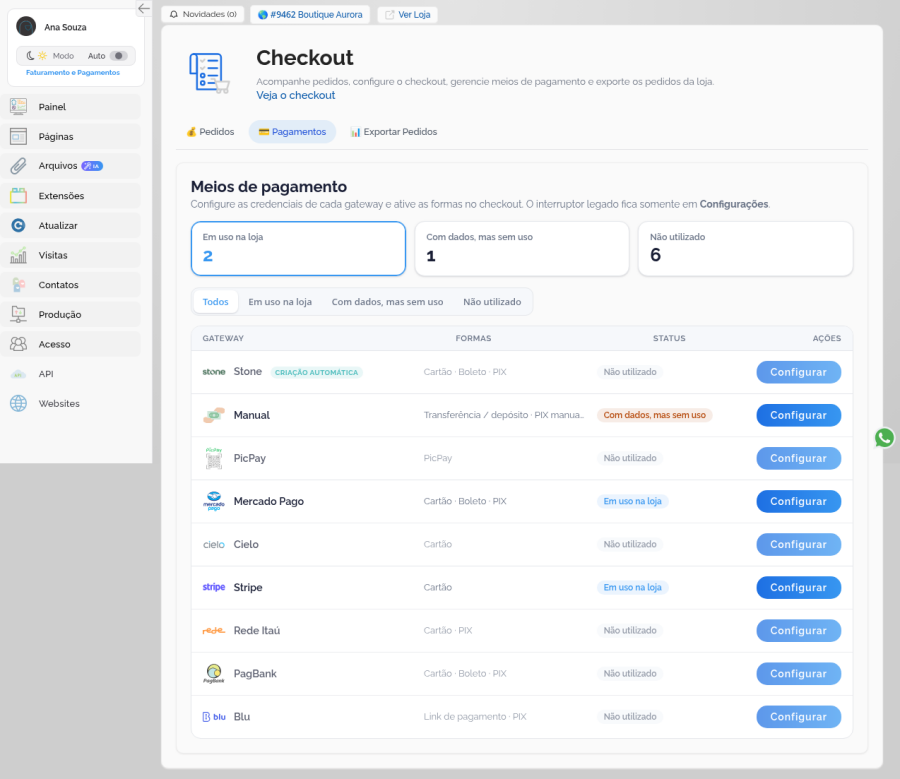Select the Em uso na loja summary card
Screen dimensions: 900x779
point(298,249)
